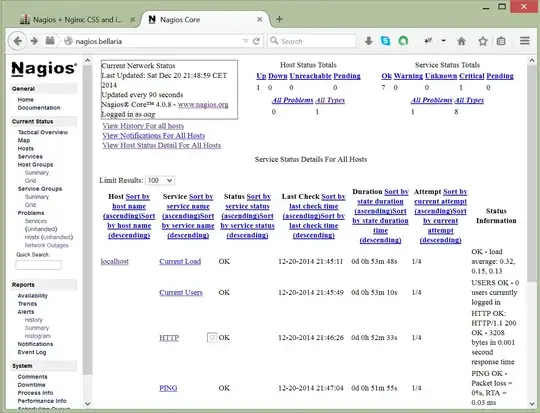Click the host Down status link
The height and width of the screenshot is (413, 540).
(x=278, y=76)
